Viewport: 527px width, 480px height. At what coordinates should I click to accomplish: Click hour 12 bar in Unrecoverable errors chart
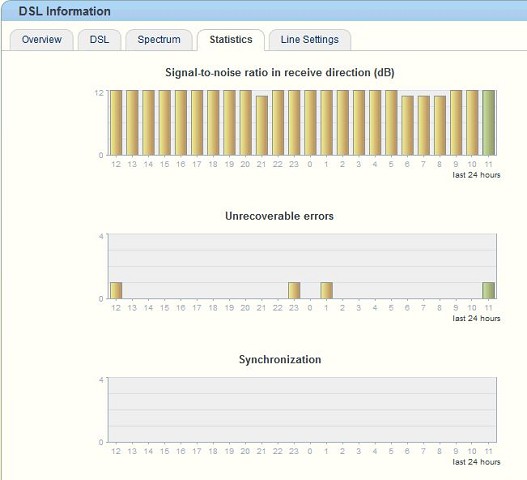(116, 290)
